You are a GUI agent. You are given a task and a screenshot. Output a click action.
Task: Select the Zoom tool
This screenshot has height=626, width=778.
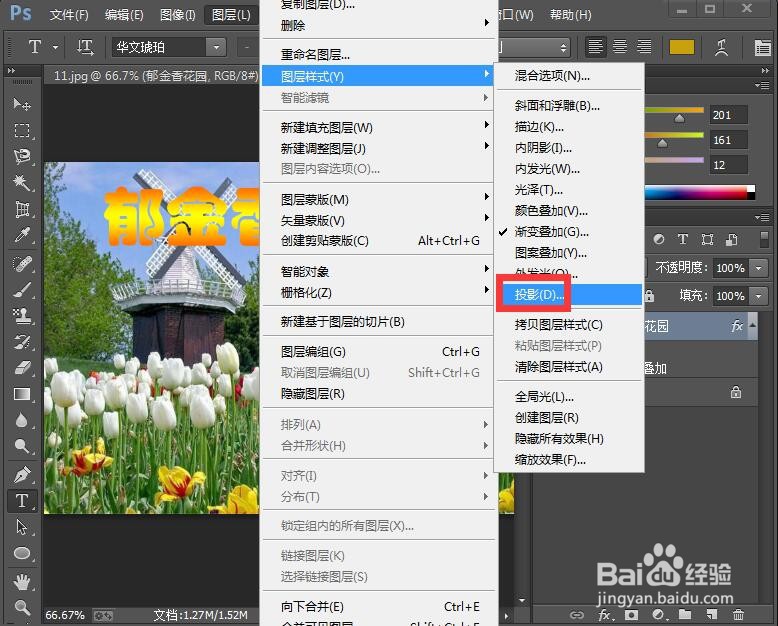tap(22, 607)
